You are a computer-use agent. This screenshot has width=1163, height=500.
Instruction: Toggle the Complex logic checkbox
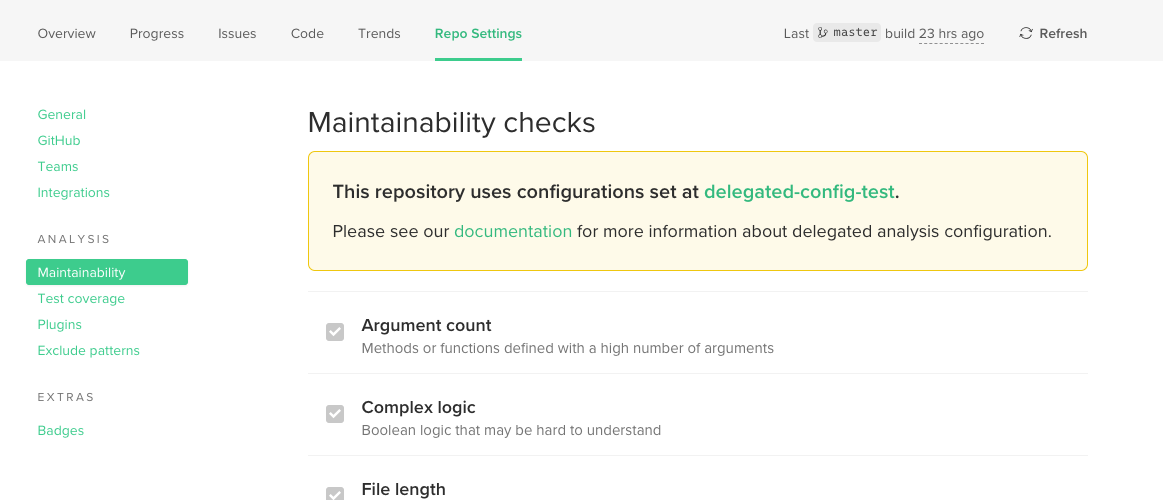click(x=335, y=414)
